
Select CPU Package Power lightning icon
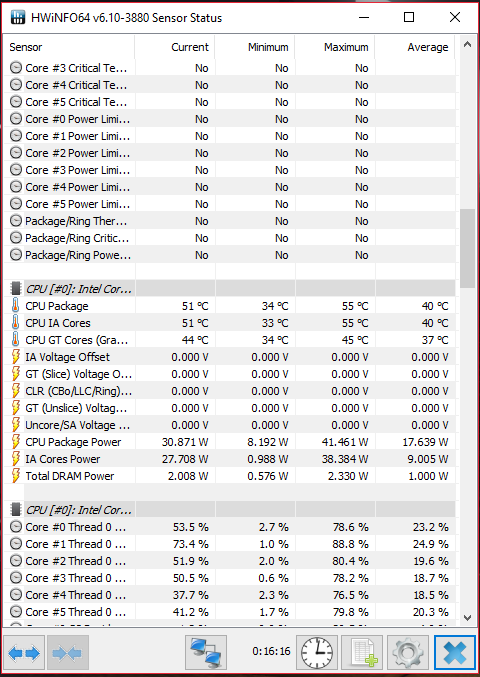coord(16,442)
